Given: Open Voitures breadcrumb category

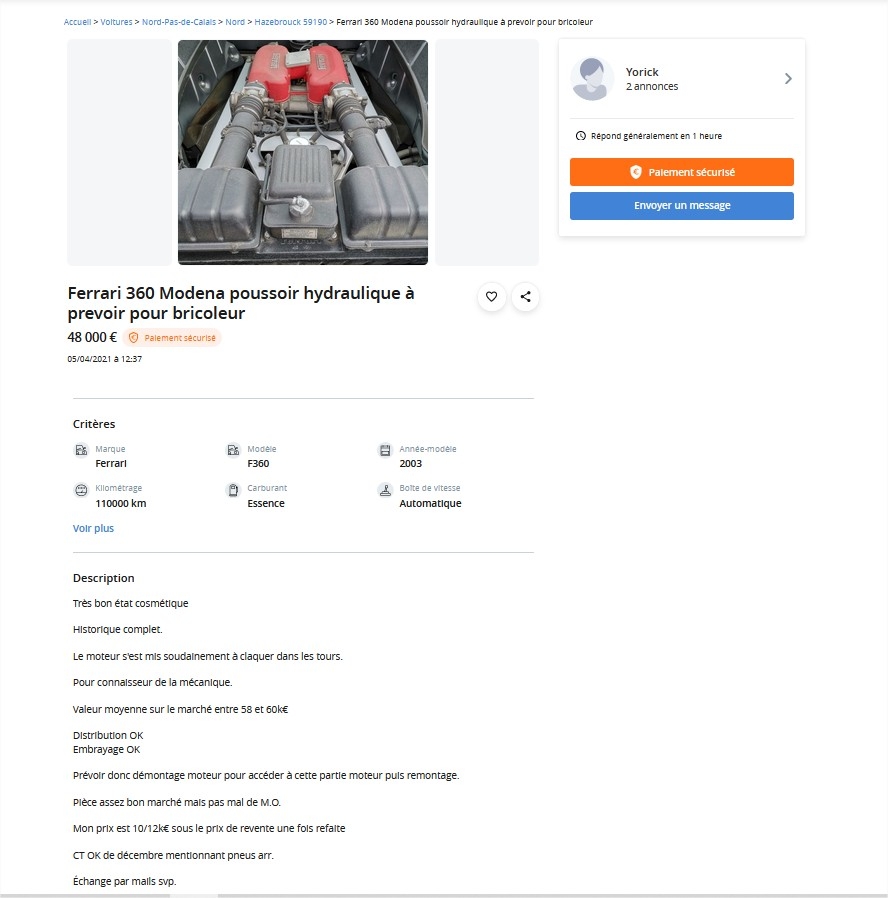Looking at the screenshot, I should pyautogui.click(x=116, y=22).
